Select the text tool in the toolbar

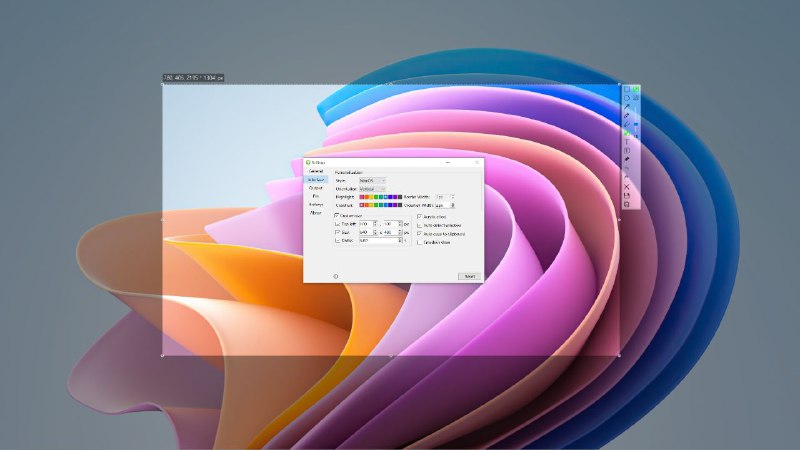(627, 141)
